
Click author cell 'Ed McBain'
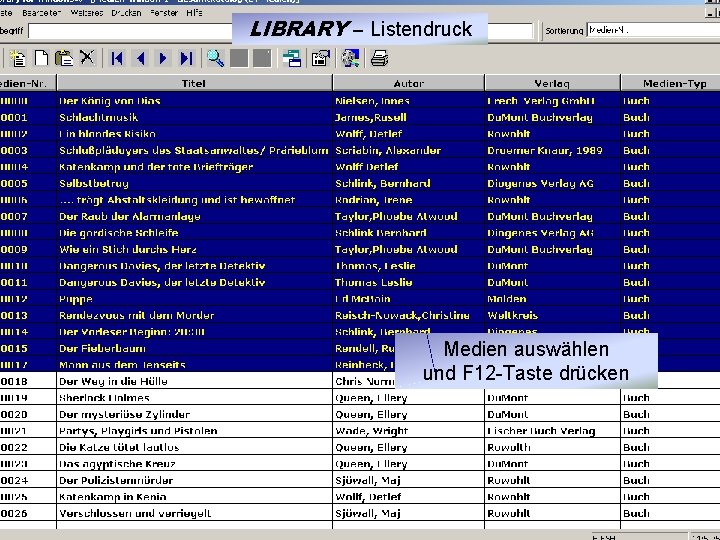(x=362, y=299)
